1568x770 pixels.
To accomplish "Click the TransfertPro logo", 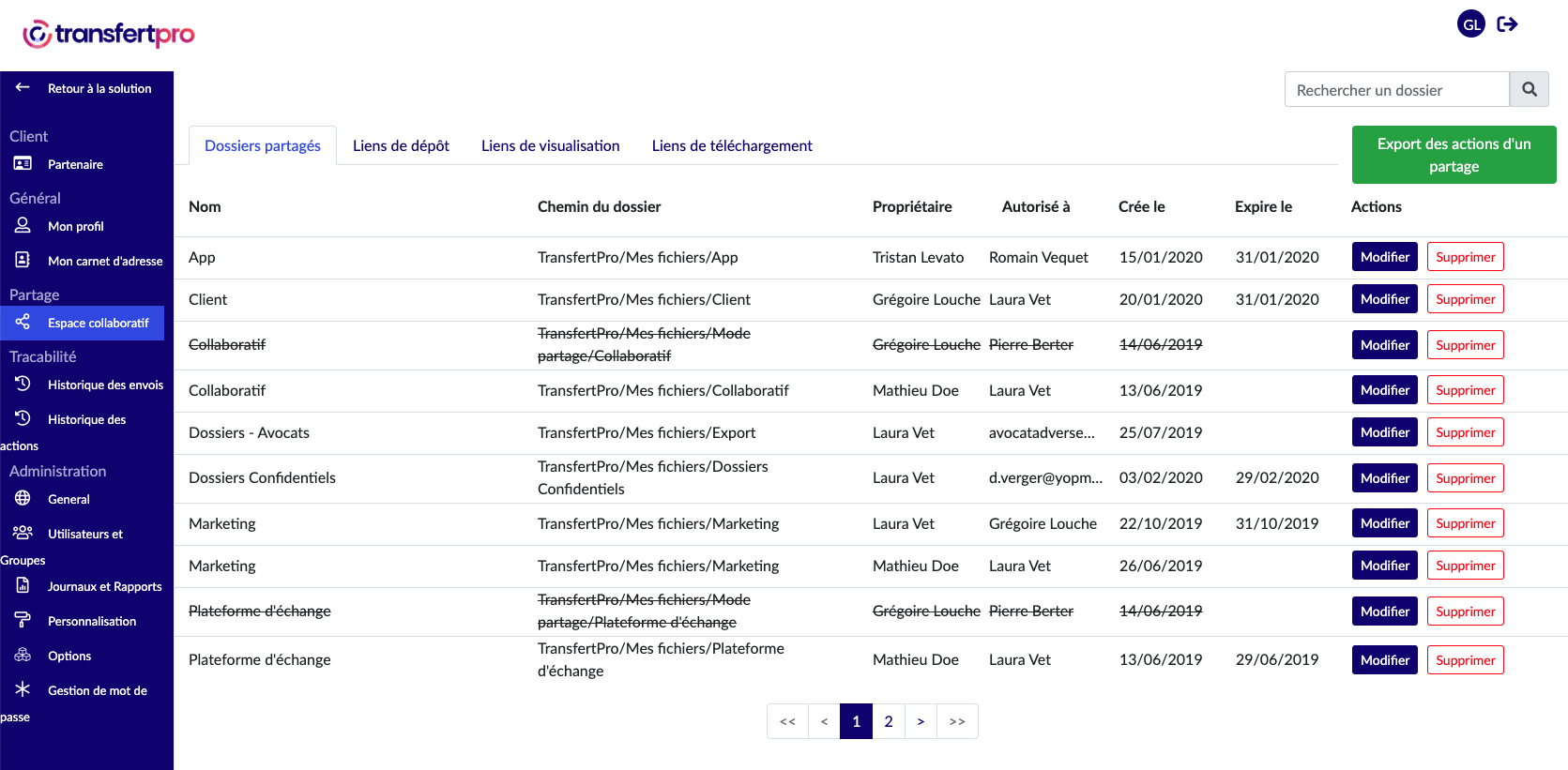I will click(x=109, y=34).
